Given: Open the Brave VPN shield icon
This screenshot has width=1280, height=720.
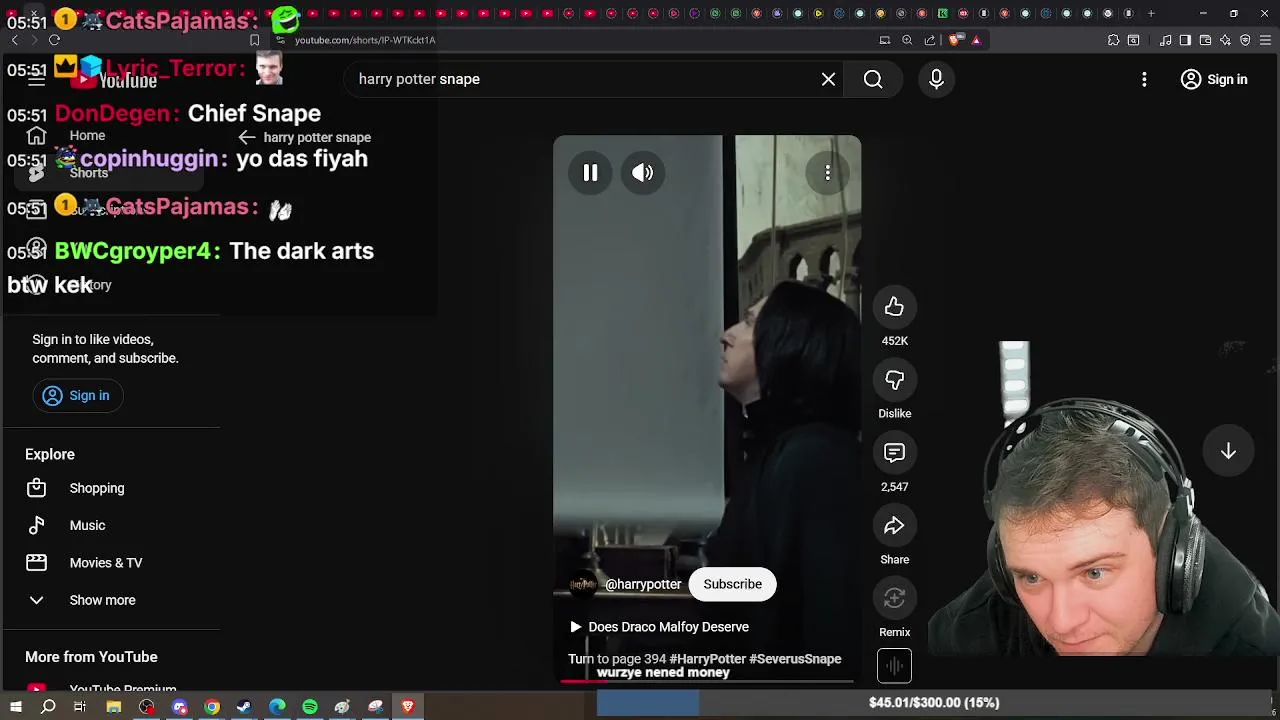Looking at the screenshot, I should pos(1245,40).
